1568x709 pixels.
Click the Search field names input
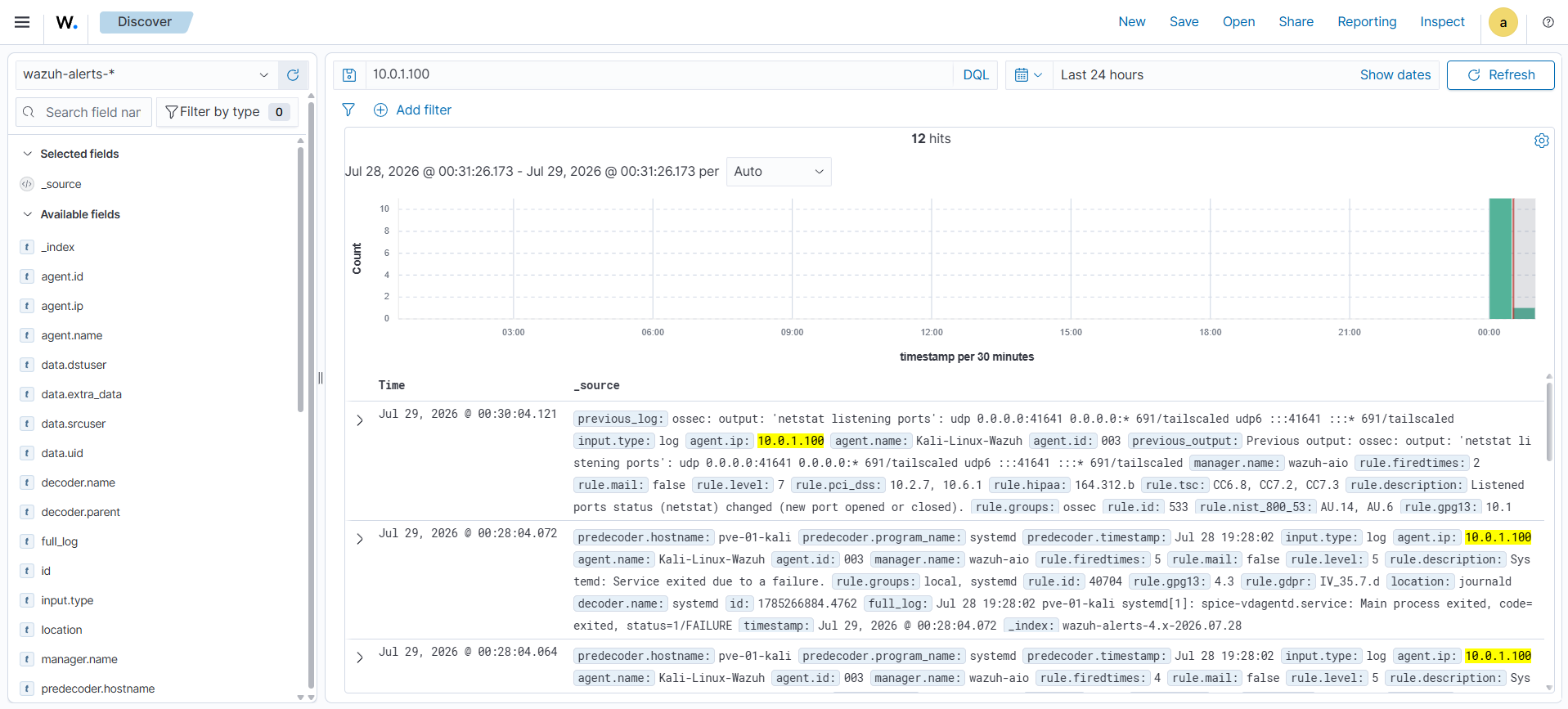click(x=84, y=112)
